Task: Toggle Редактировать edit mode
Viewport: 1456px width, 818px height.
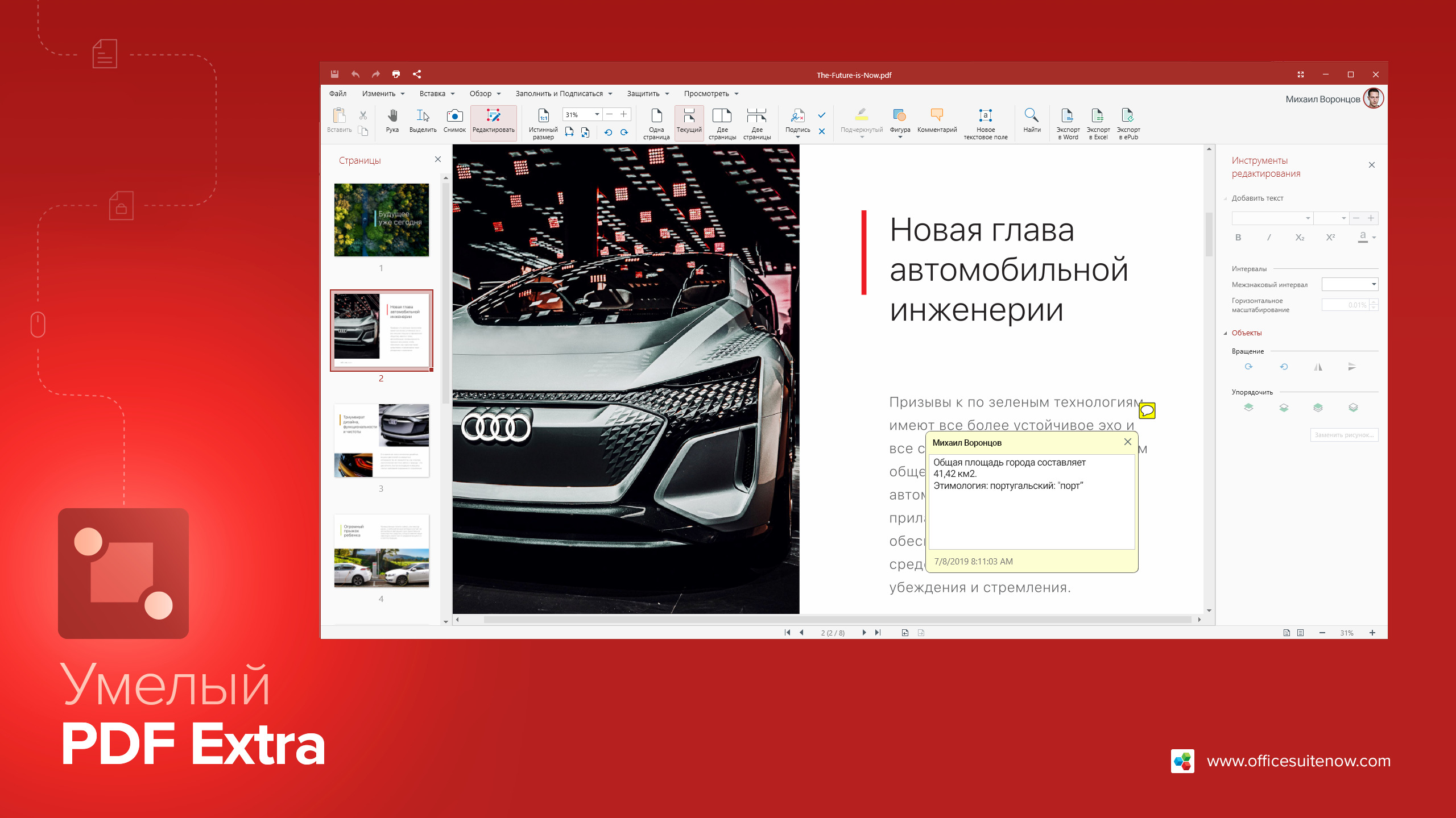Action: tap(493, 121)
